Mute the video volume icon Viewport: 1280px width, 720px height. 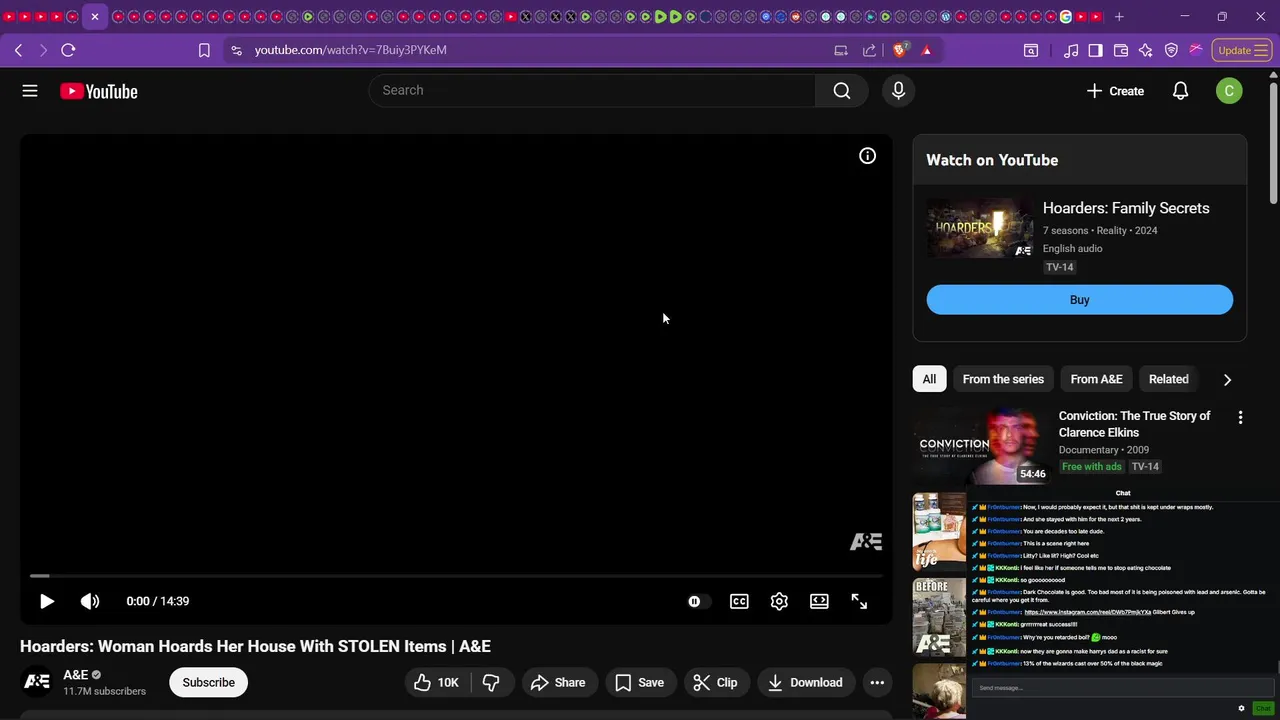click(x=90, y=601)
